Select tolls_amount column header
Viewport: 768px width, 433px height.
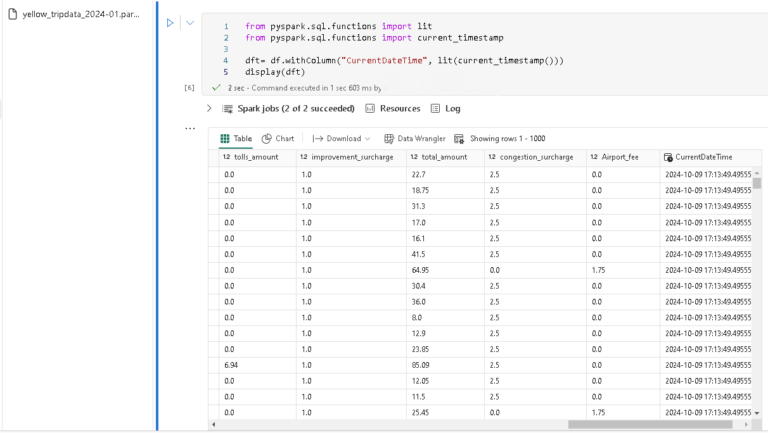tap(257, 157)
